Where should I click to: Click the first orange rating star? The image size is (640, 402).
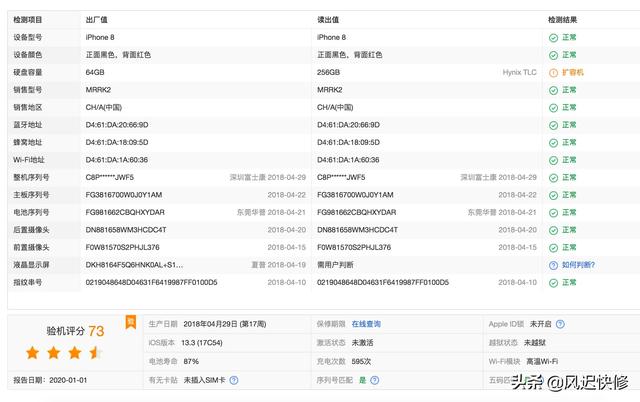[x=32, y=353]
